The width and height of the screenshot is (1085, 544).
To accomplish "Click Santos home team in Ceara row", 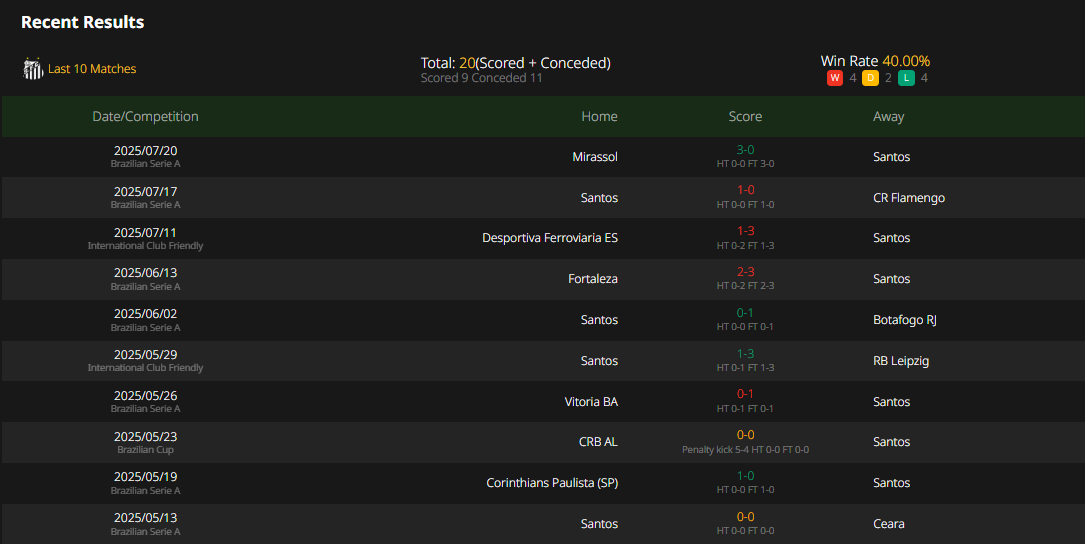I will coord(599,523).
